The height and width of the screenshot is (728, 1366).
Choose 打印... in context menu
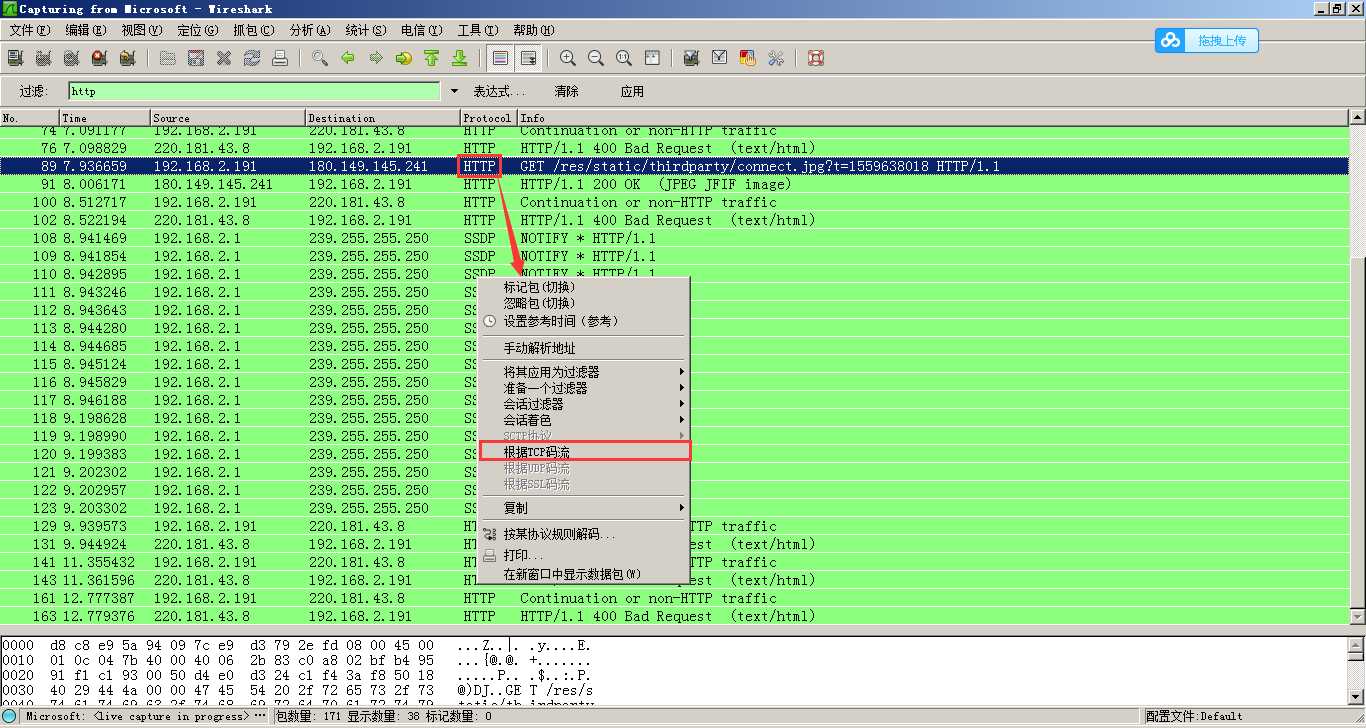pos(584,555)
